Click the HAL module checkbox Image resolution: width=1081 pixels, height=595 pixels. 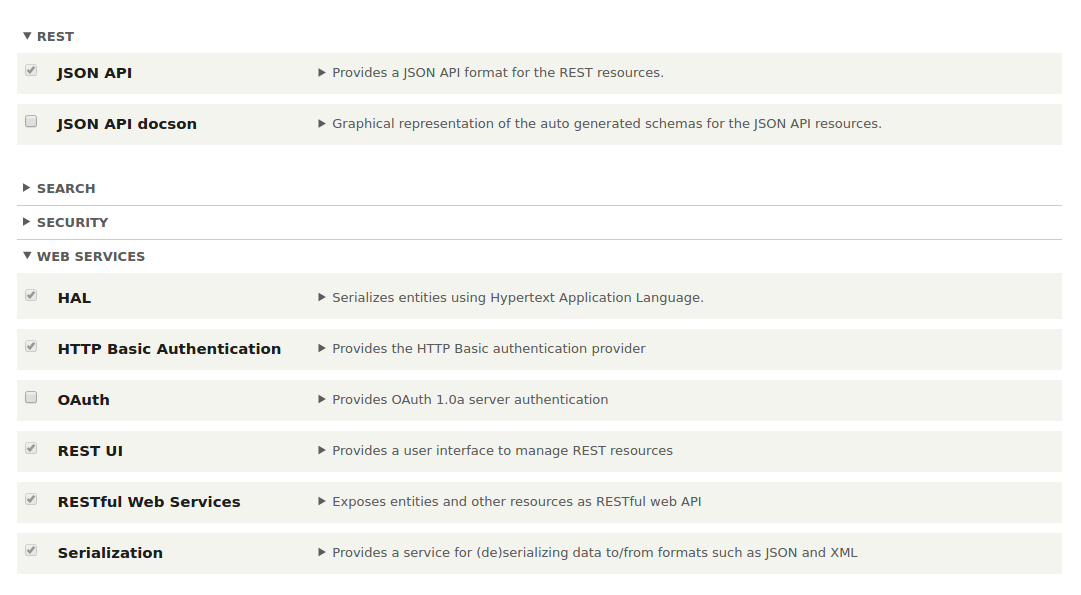click(x=31, y=295)
